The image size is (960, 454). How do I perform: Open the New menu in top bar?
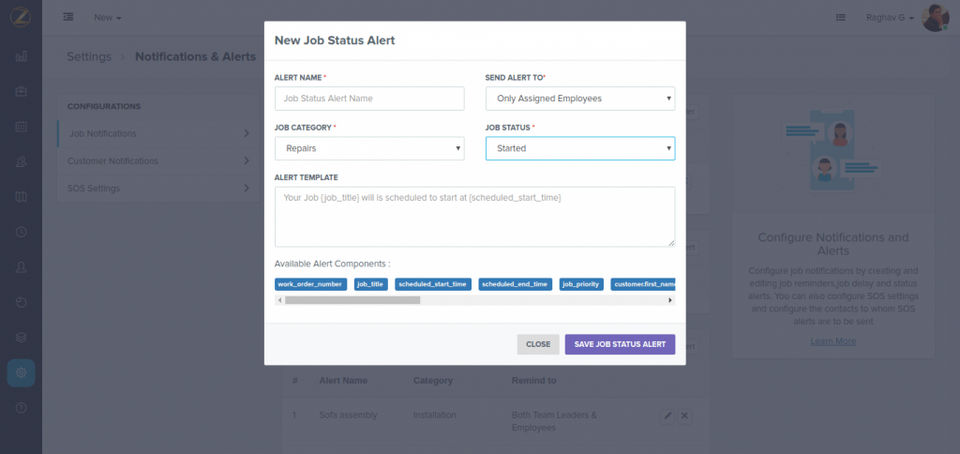107,18
